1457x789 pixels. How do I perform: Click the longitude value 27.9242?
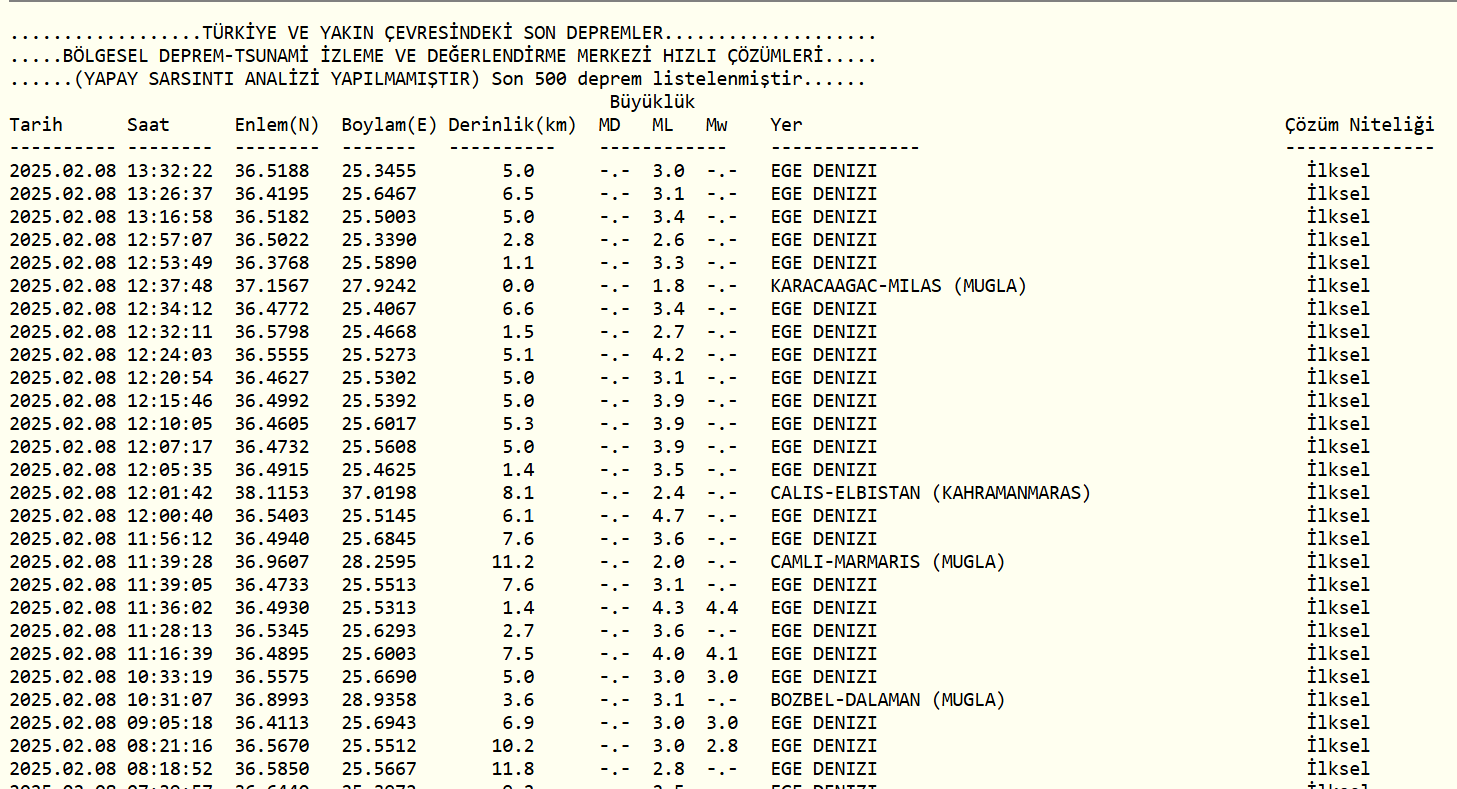click(379, 286)
